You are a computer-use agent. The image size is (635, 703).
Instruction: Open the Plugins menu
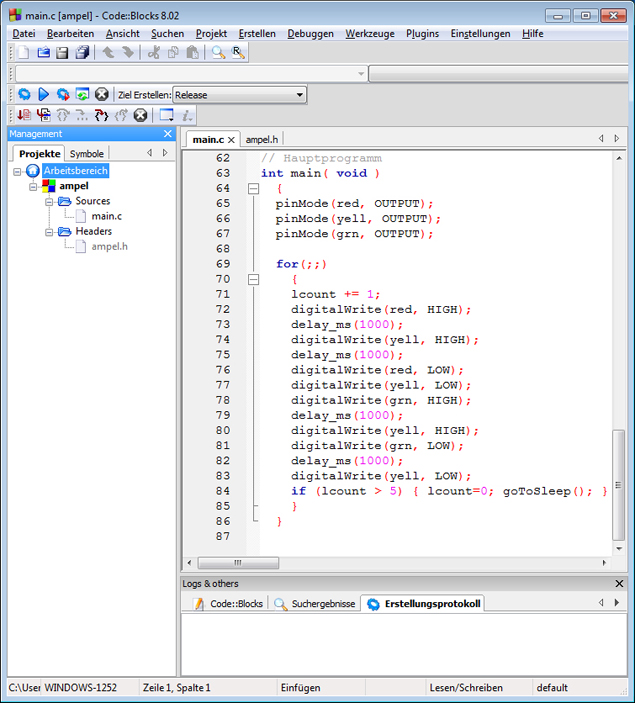click(x=422, y=34)
